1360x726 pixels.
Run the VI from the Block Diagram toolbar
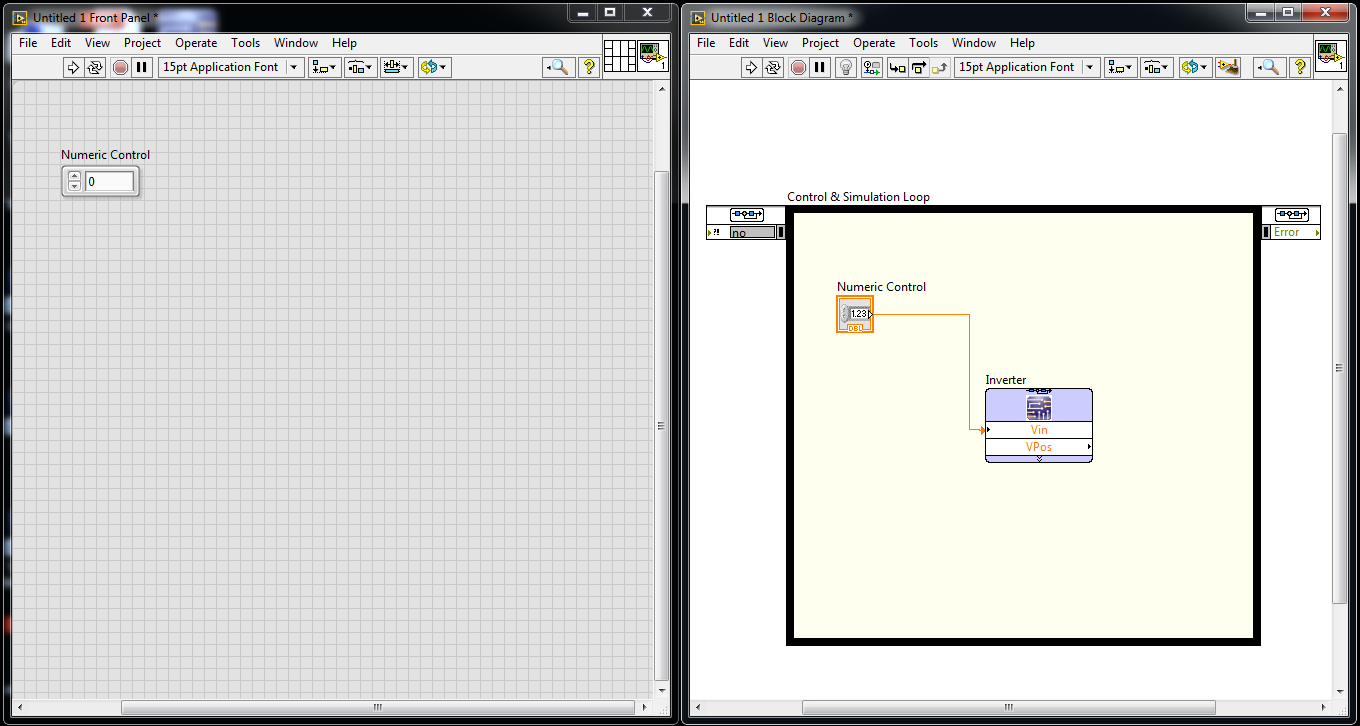751,67
